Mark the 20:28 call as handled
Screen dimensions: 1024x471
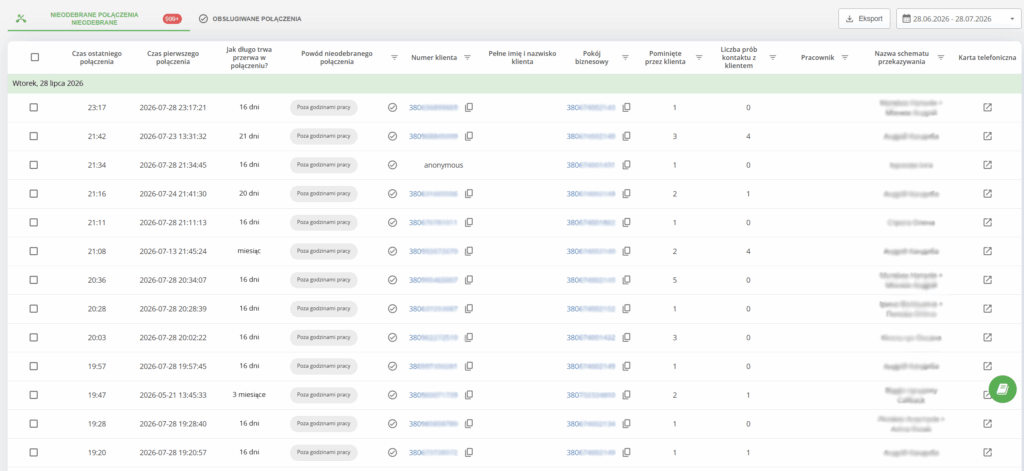point(392,308)
